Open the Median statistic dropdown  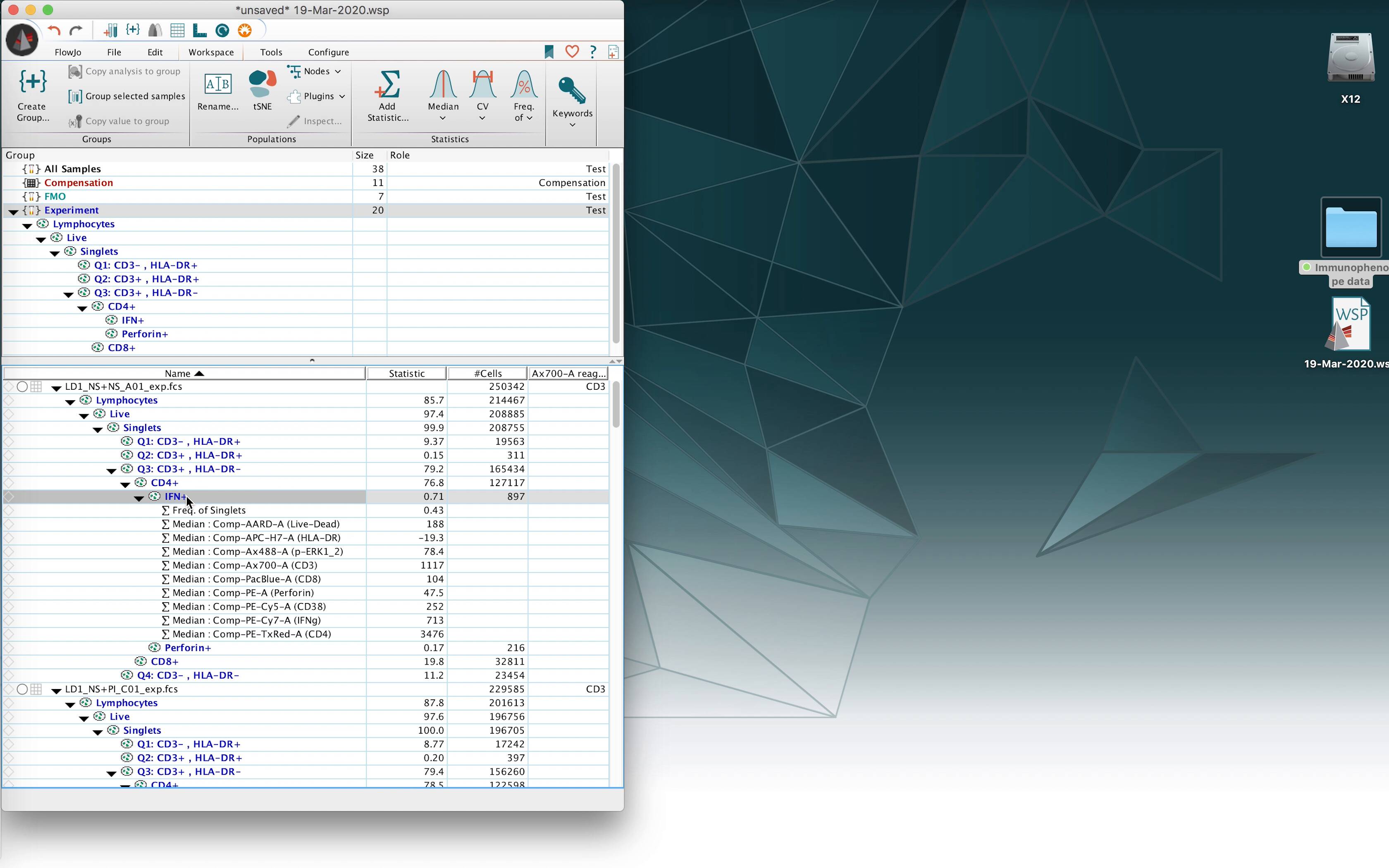[x=442, y=118]
